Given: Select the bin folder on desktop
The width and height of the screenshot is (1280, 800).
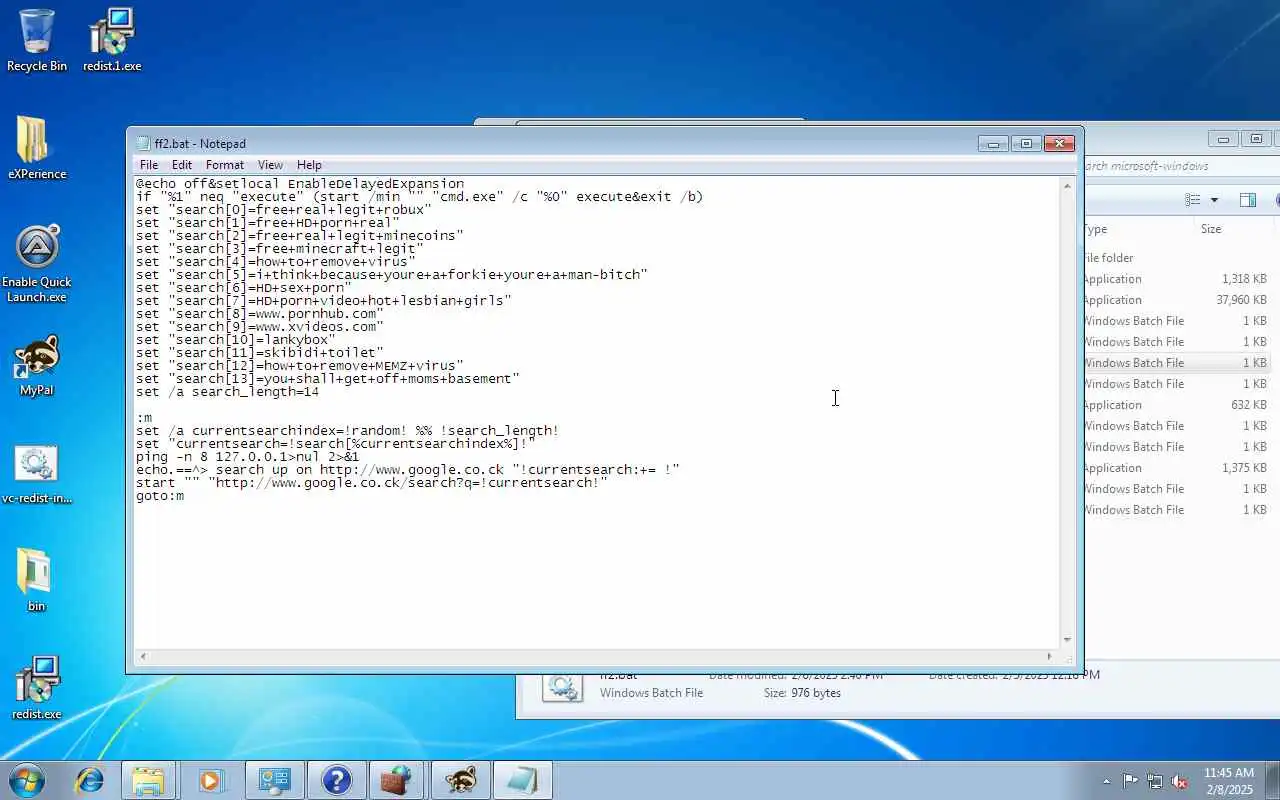Looking at the screenshot, I should click(x=37, y=580).
